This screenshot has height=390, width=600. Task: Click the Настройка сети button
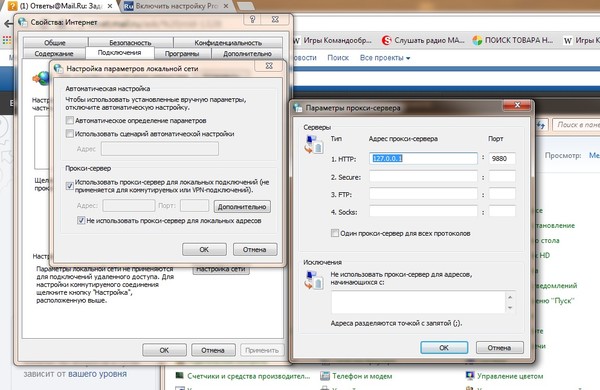click(221, 269)
